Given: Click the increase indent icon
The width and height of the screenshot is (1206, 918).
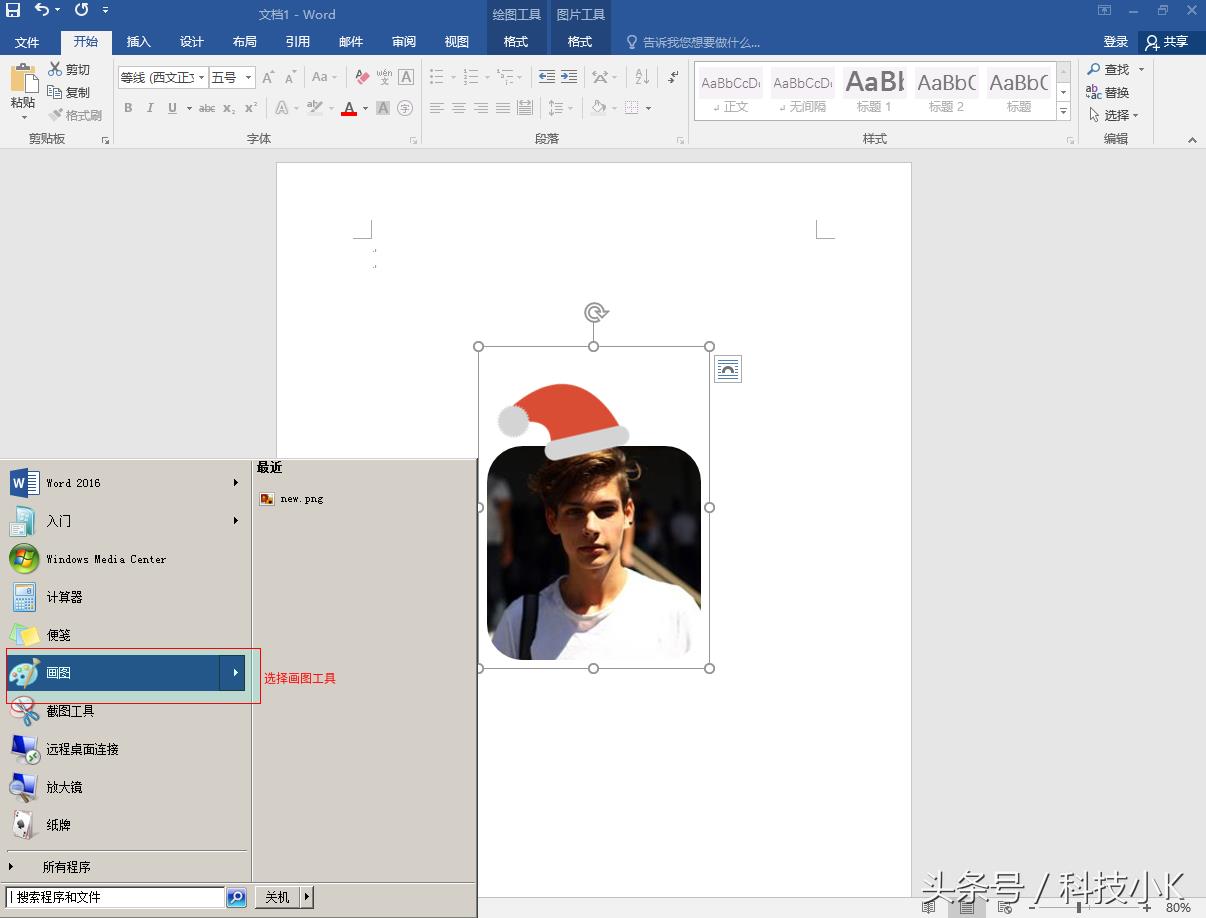Looking at the screenshot, I should [569, 77].
